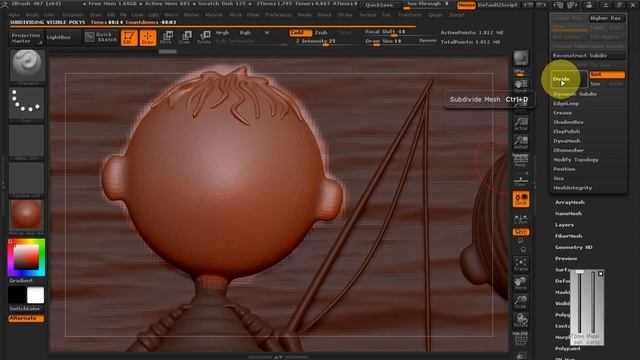The width and height of the screenshot is (640, 360).
Task: Open the Layers subpalette
Action: [x=564, y=225]
